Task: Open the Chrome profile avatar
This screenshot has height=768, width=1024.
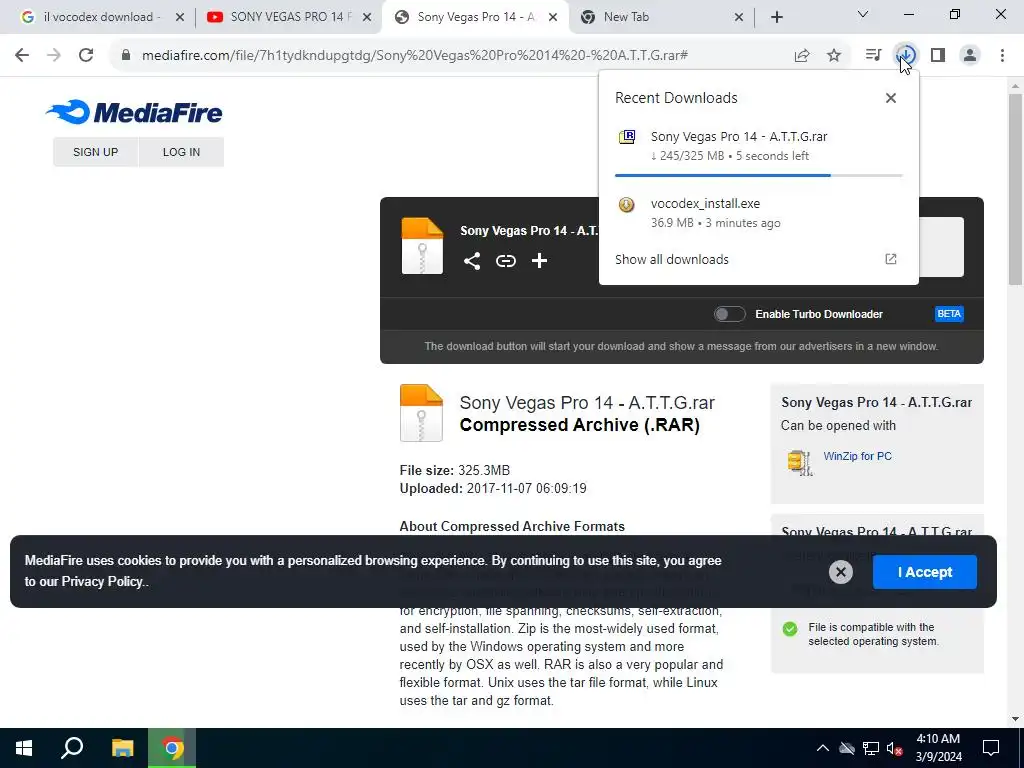Action: click(970, 55)
